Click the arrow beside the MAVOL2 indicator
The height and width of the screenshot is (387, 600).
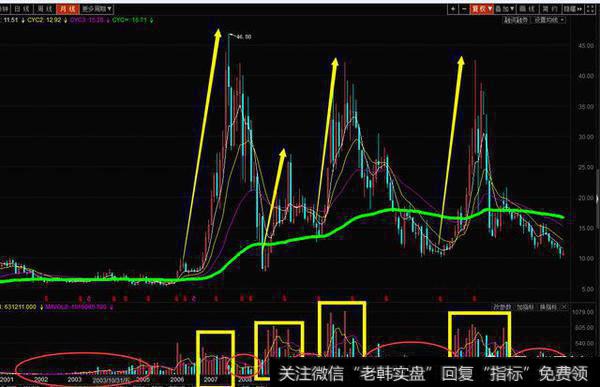coord(111,307)
